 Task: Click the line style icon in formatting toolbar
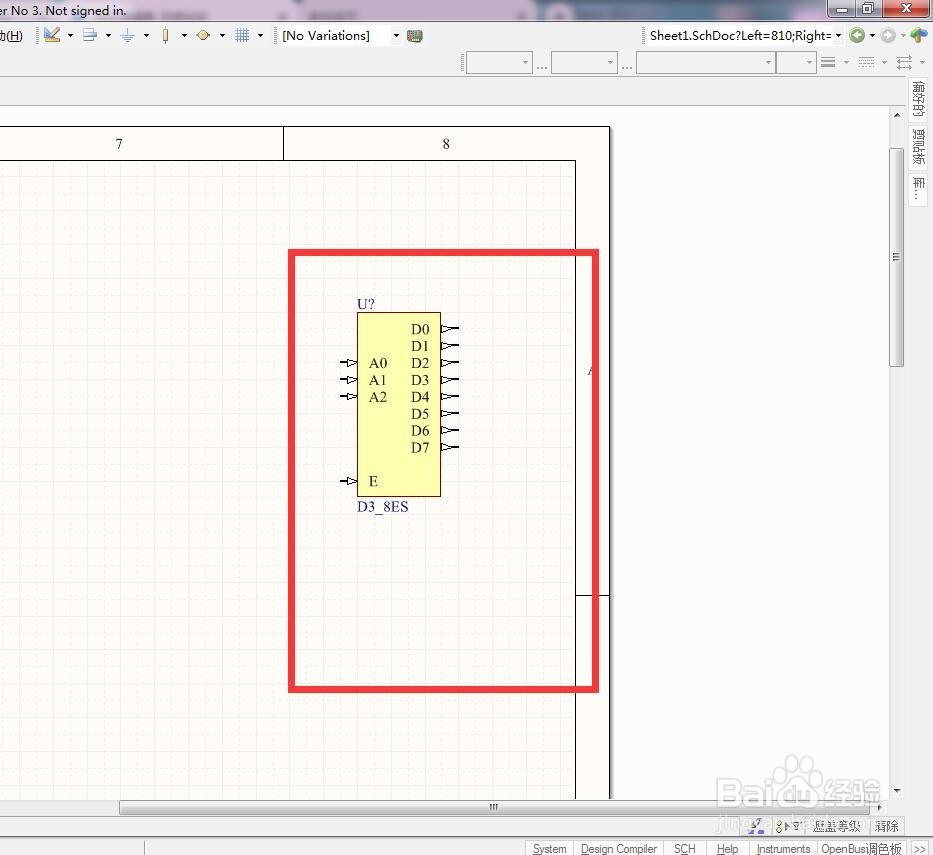828,62
